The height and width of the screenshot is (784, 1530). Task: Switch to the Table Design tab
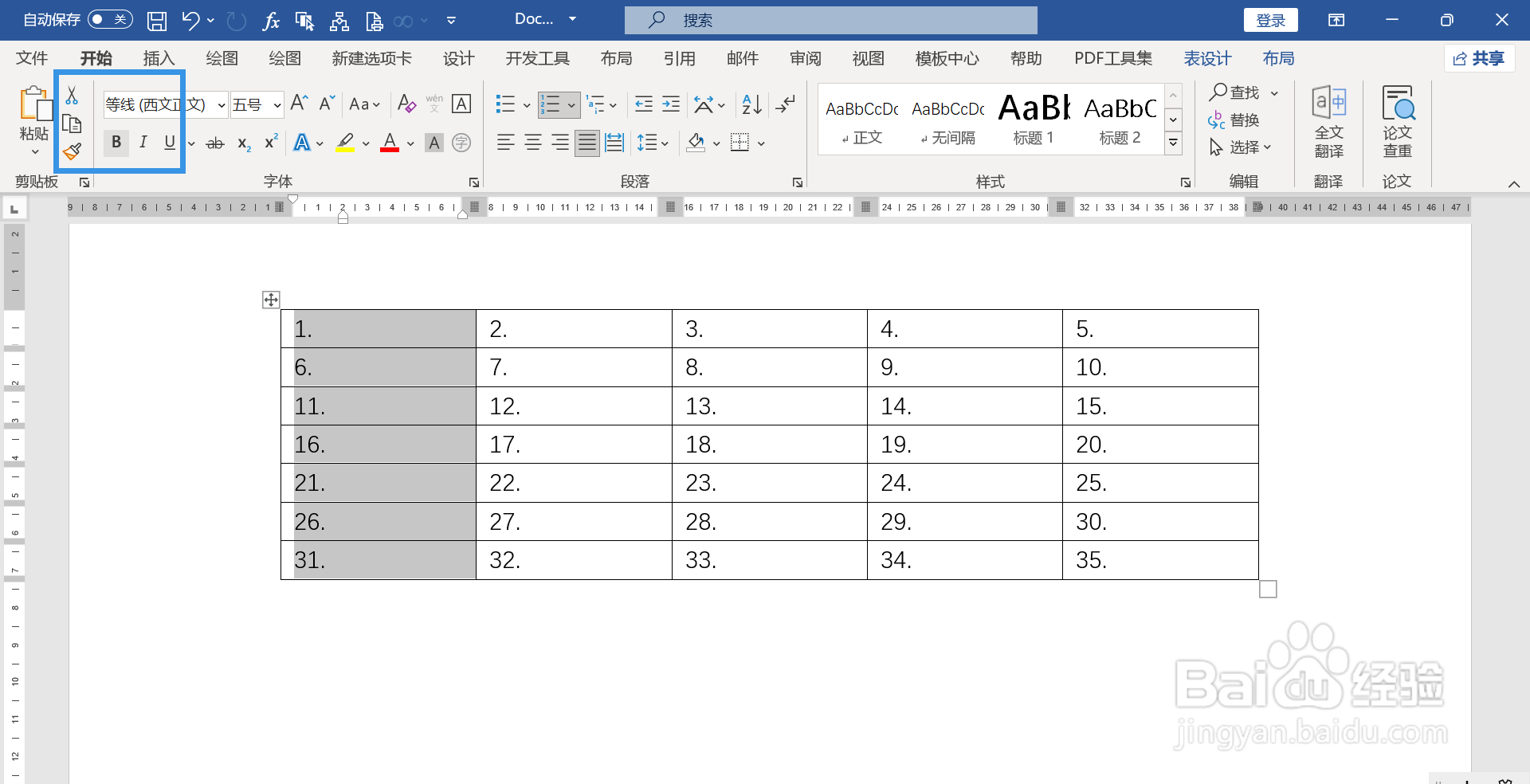coord(1207,58)
